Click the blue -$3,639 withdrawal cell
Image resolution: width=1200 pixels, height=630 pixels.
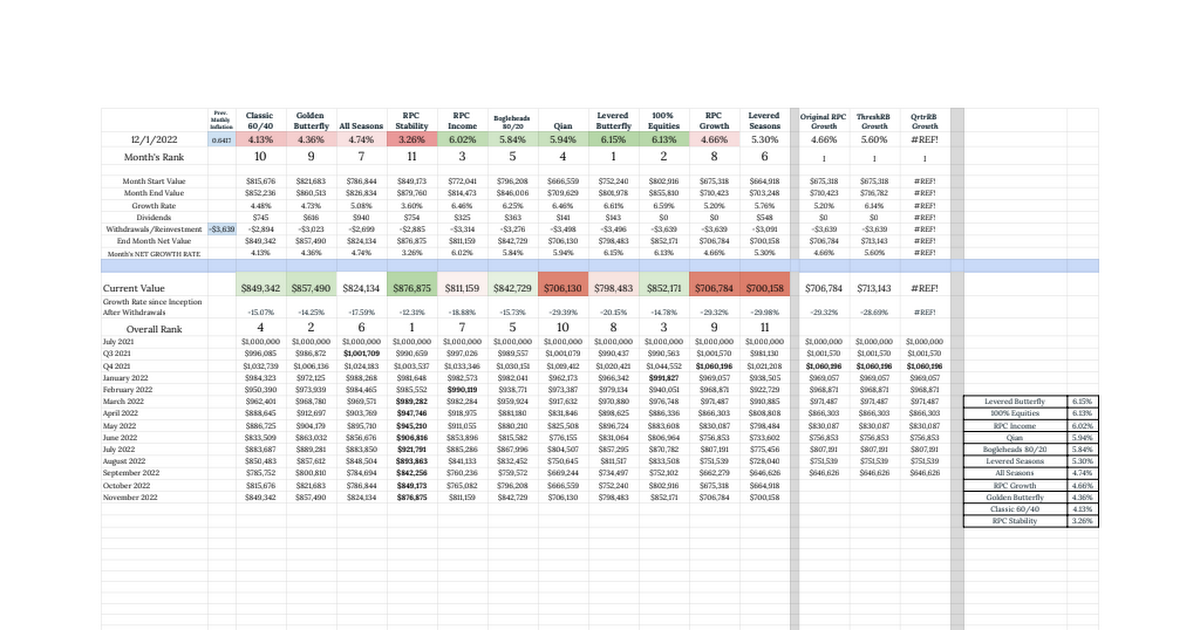tap(221, 229)
